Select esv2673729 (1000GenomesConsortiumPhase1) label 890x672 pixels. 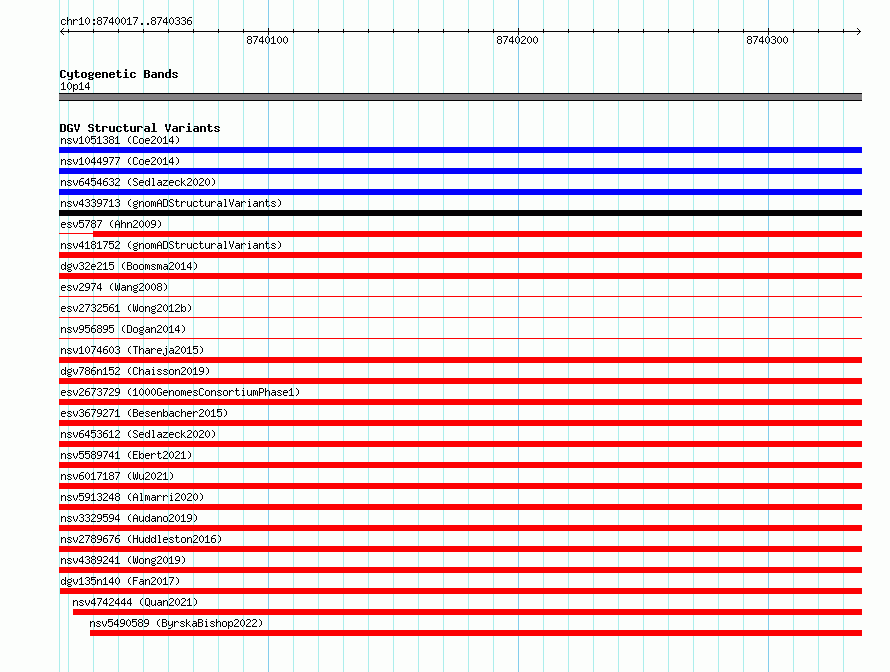[180, 392]
